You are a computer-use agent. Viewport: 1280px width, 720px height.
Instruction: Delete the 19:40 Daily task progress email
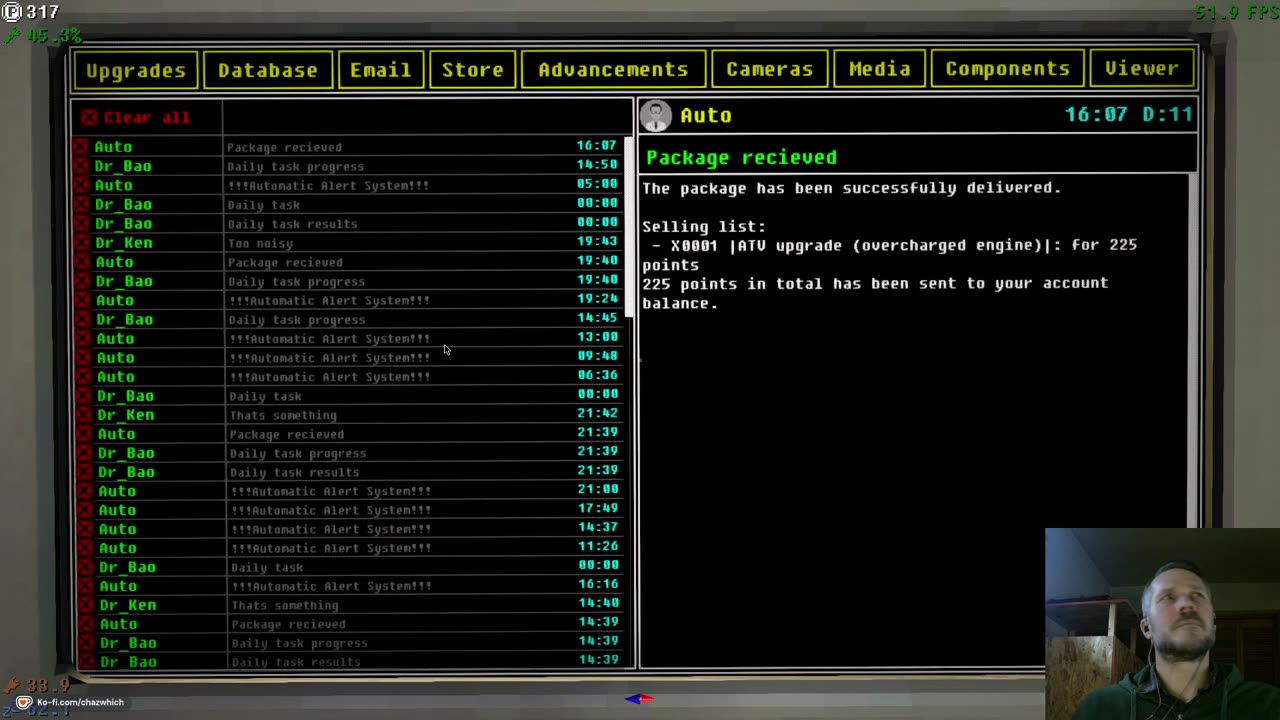(82, 281)
